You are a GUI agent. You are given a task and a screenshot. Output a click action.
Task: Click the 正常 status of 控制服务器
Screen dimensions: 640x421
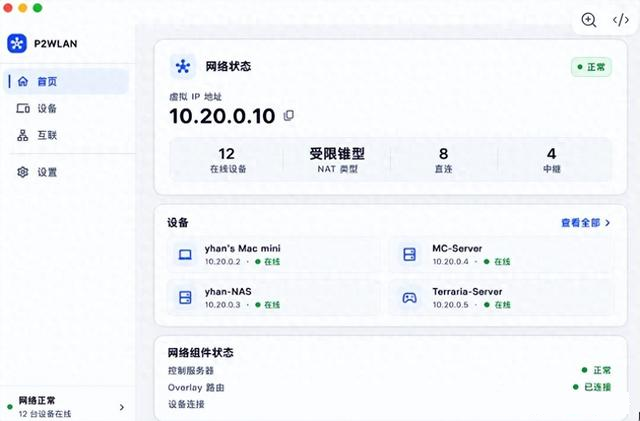(596, 370)
